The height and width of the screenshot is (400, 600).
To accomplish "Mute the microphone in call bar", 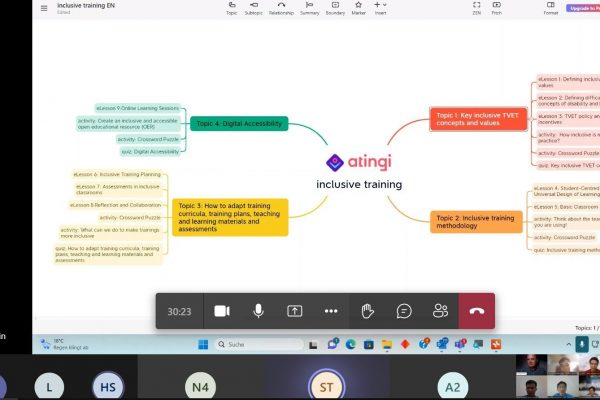I will 258,311.
